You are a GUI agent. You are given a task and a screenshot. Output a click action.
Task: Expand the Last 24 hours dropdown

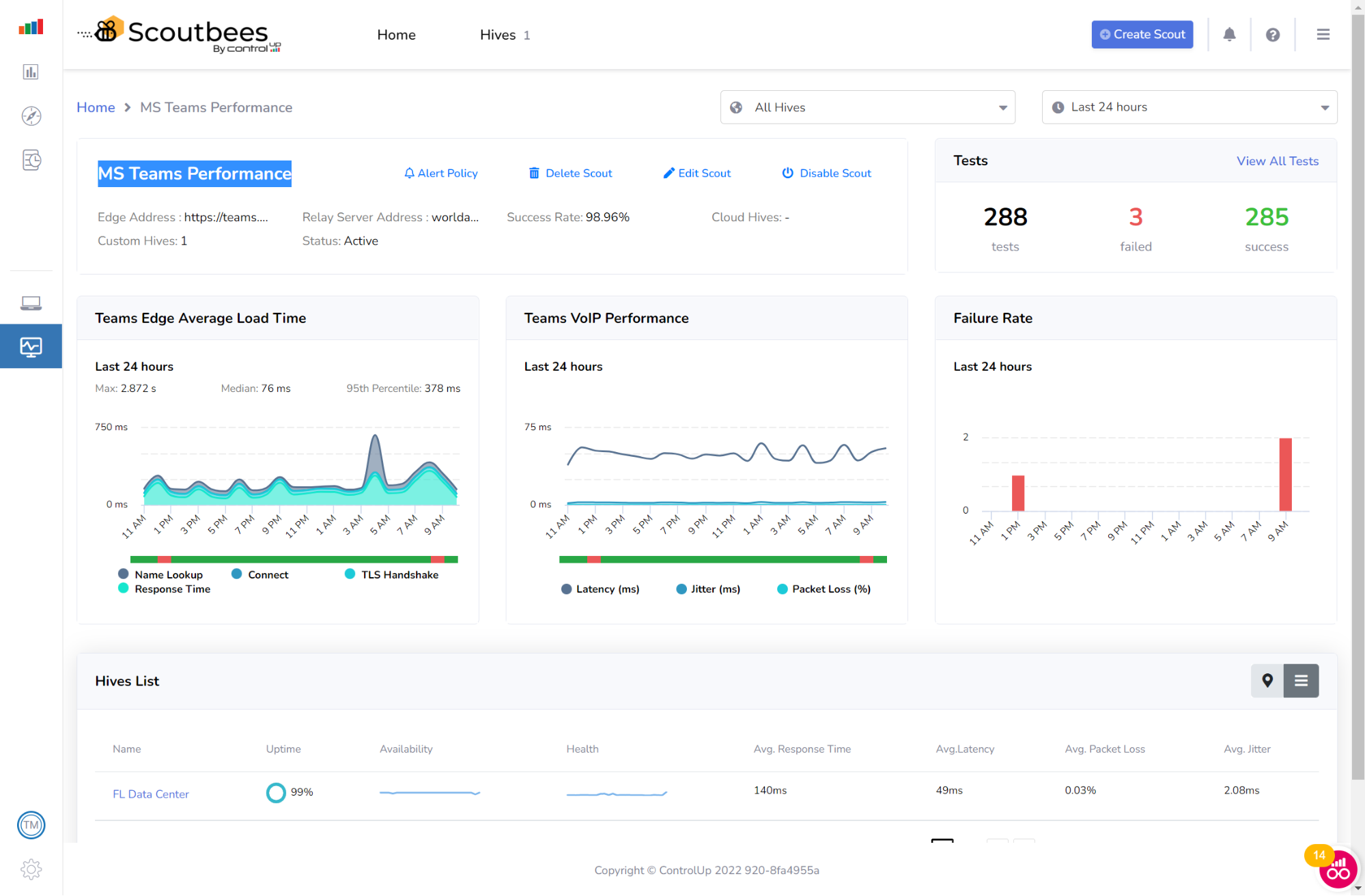coord(1189,107)
